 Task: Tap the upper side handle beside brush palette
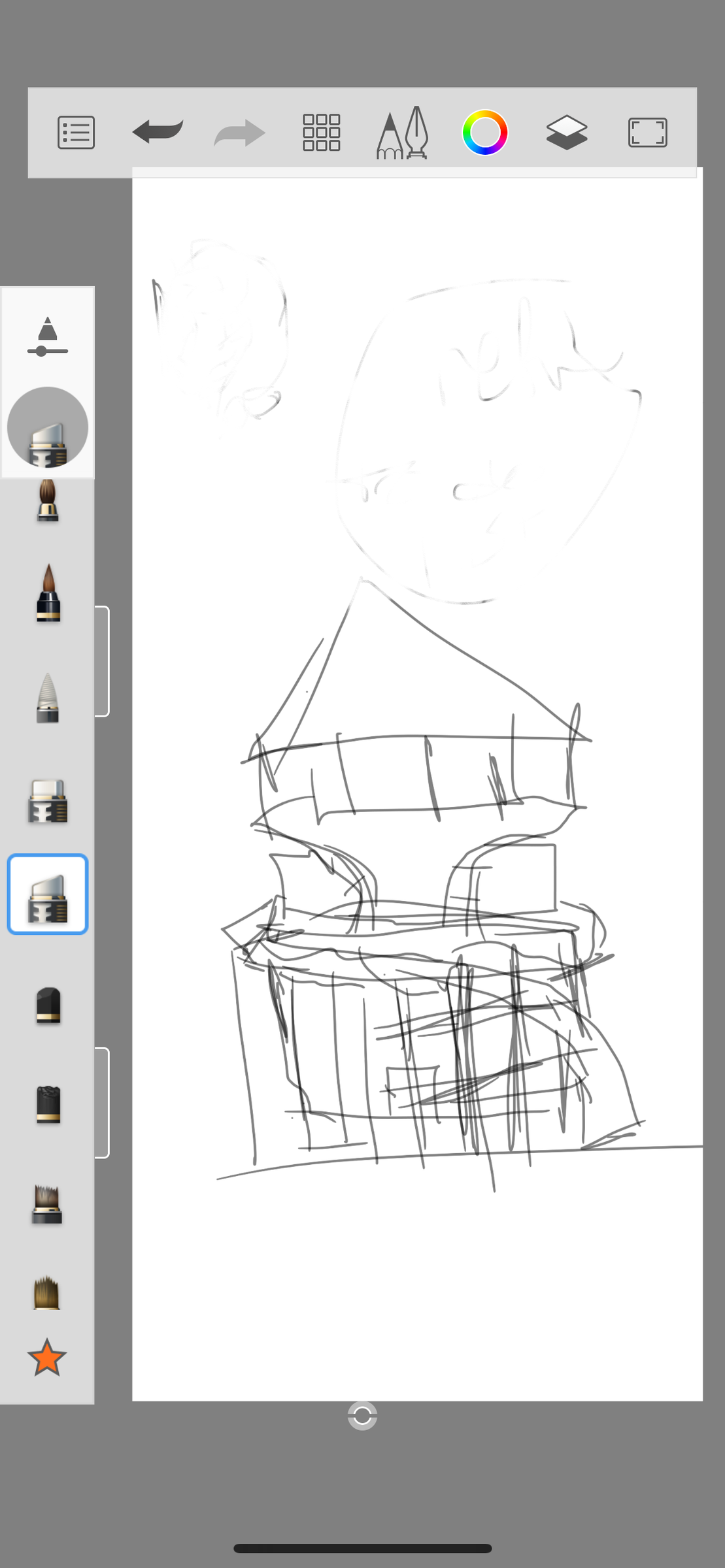tap(102, 661)
